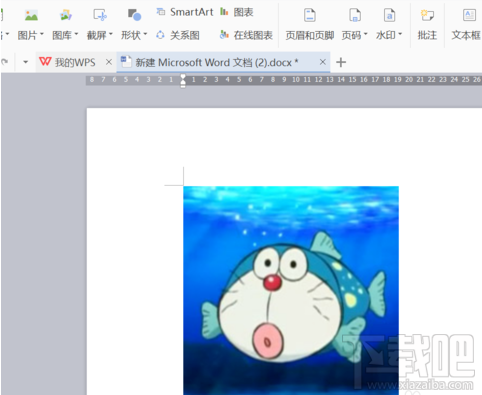Click the Picture (图片) insert icon

(31, 15)
